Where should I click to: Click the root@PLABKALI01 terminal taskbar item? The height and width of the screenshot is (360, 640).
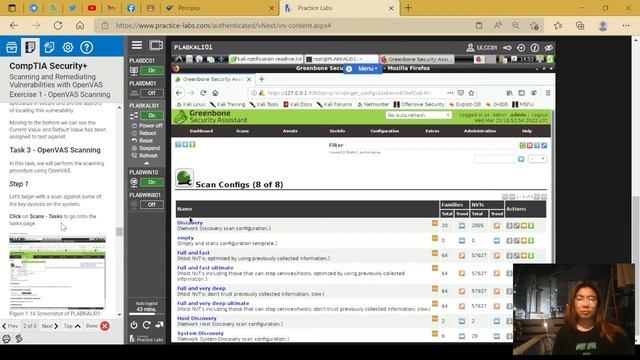pos(341,59)
